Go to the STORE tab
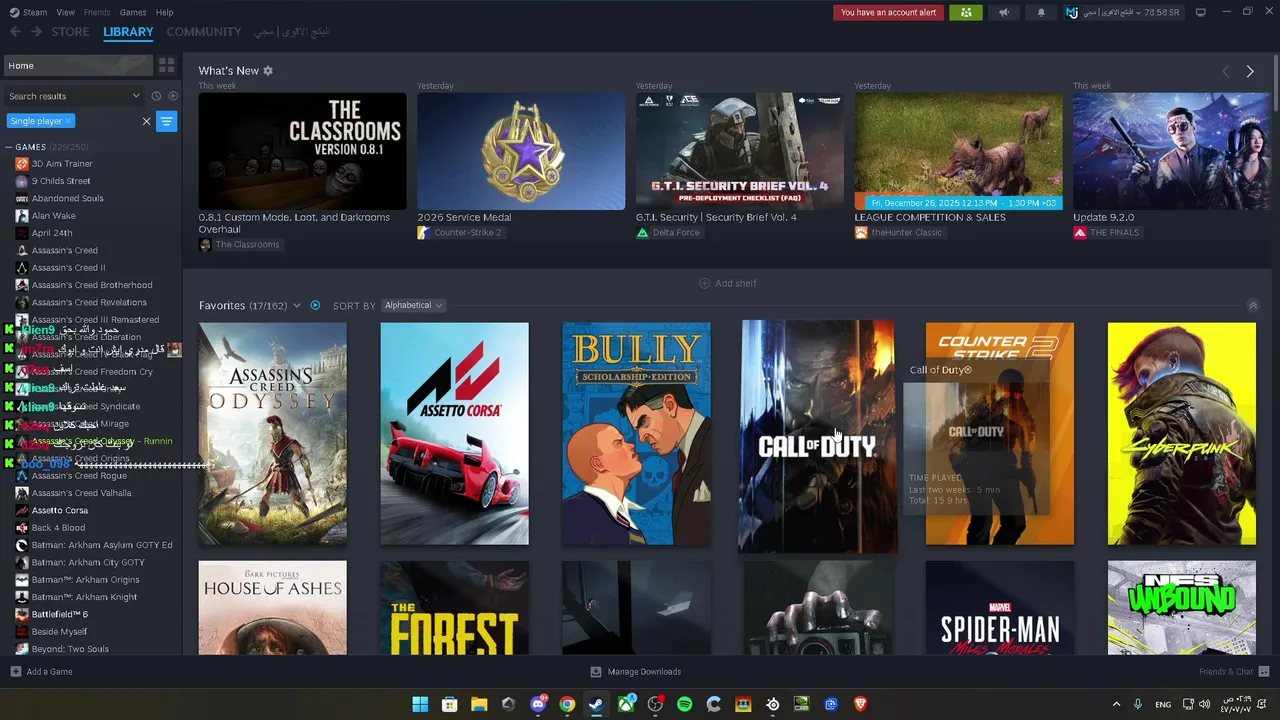Viewport: 1280px width, 720px height. (x=70, y=32)
